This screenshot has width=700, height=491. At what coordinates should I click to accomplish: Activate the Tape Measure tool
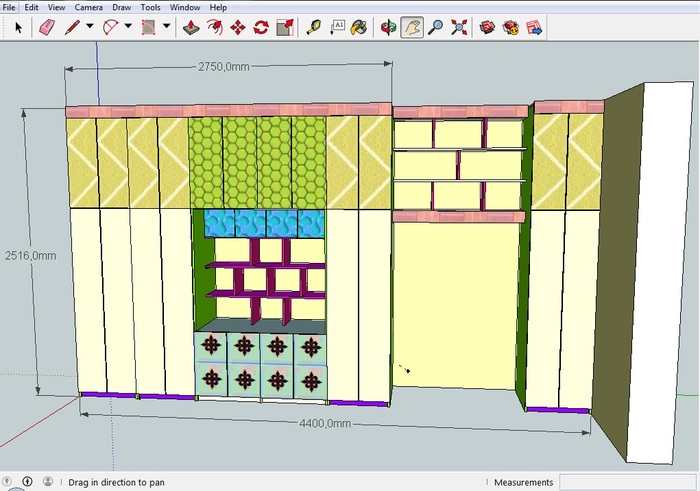coord(313,28)
